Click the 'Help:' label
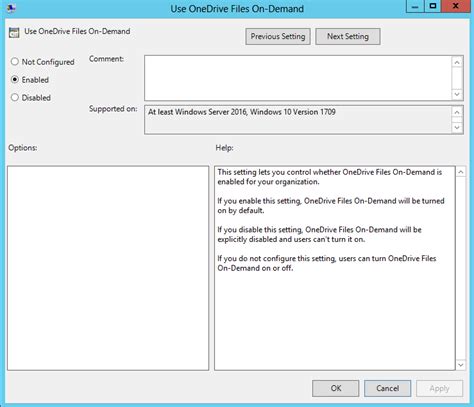Image resolution: width=474 pixels, height=407 pixels. (224, 148)
